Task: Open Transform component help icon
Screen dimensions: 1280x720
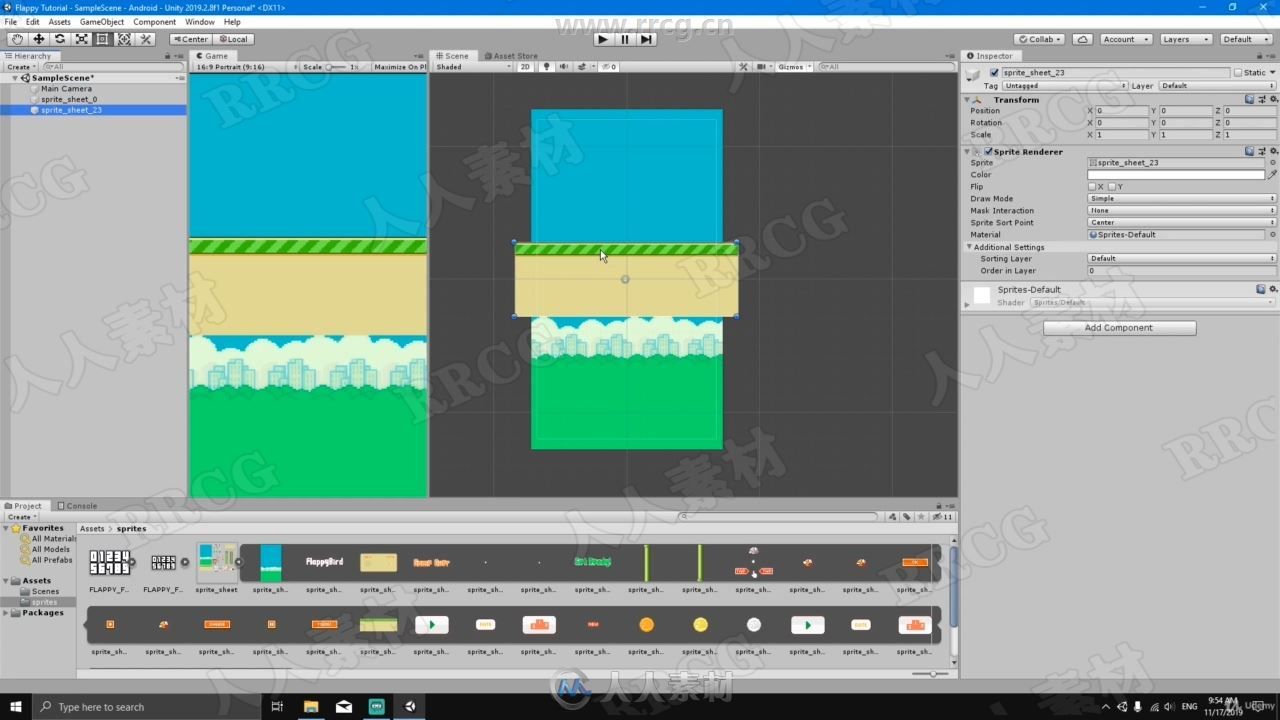Action: (x=1249, y=99)
